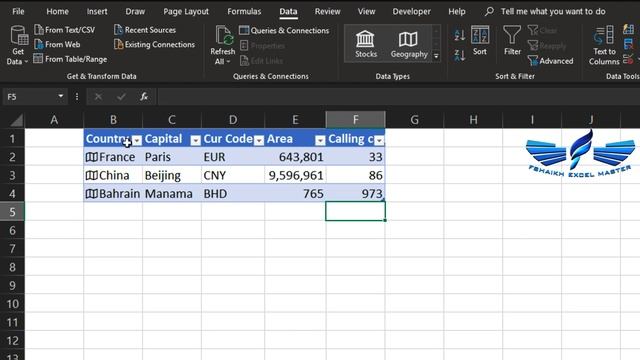Select the cell with value 973

(355, 193)
